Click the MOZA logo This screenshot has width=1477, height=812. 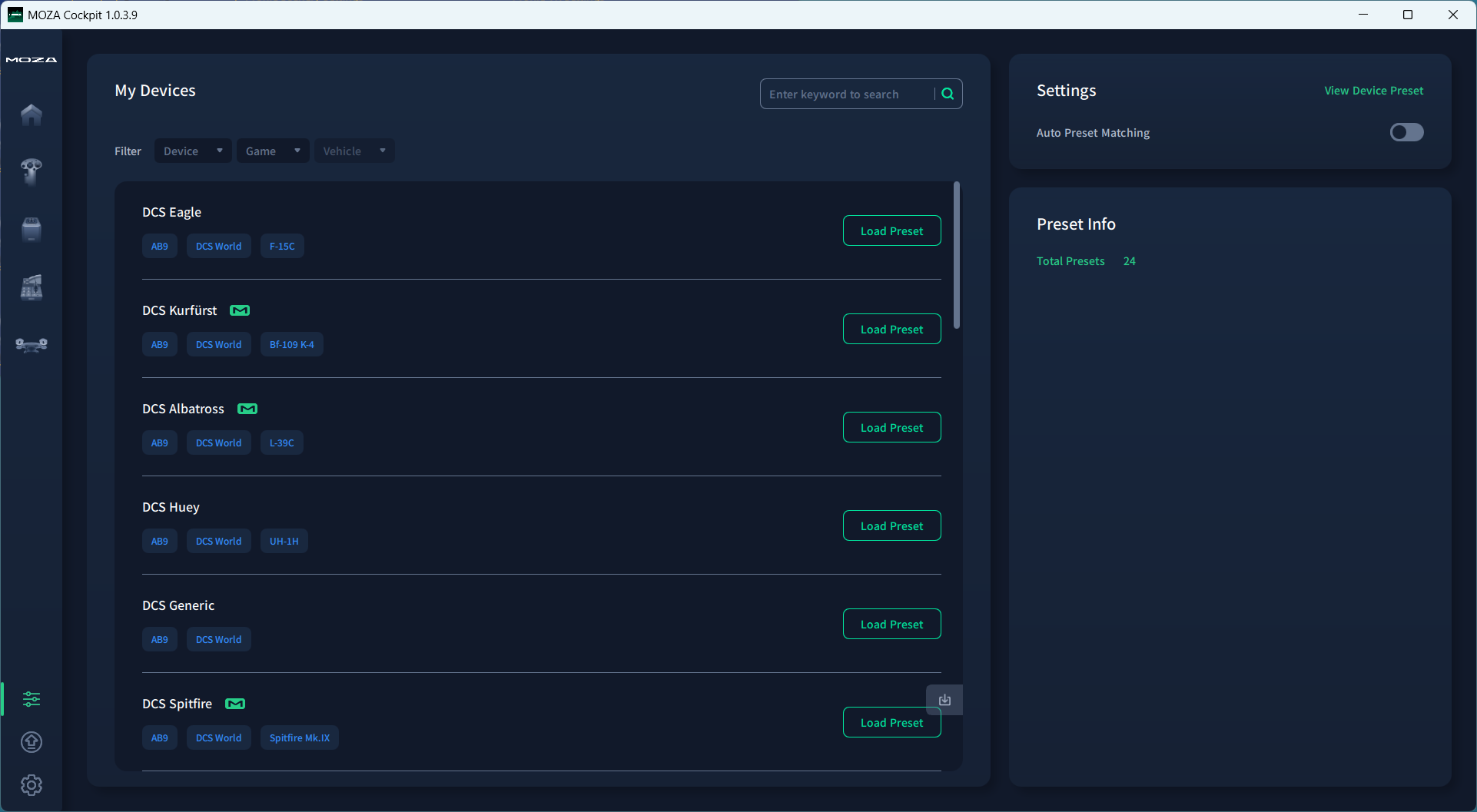click(x=32, y=60)
